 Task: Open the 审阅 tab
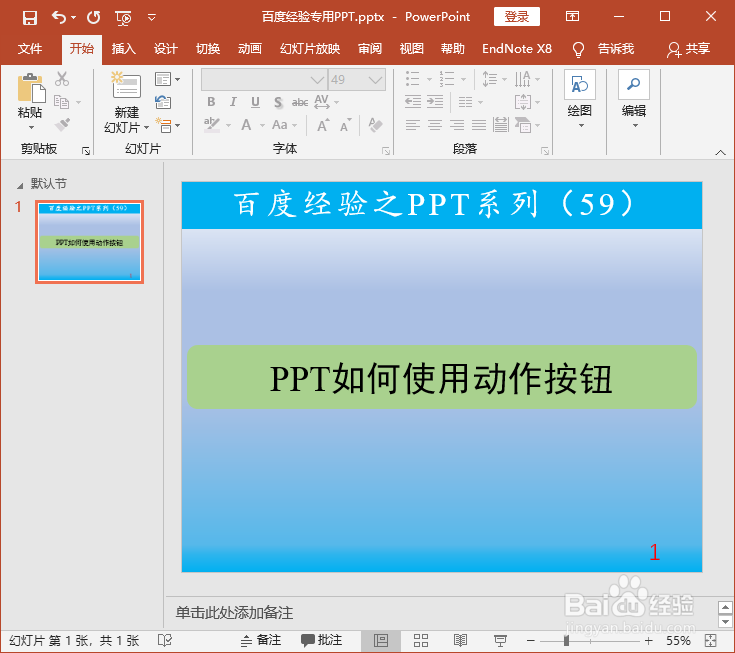(370, 48)
